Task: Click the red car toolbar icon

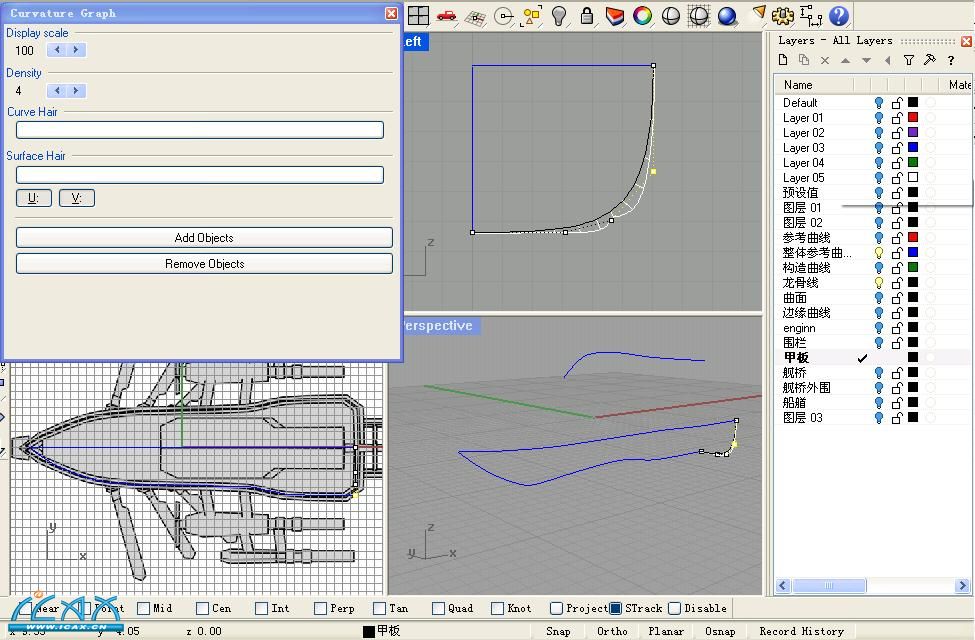Action: pyautogui.click(x=446, y=15)
